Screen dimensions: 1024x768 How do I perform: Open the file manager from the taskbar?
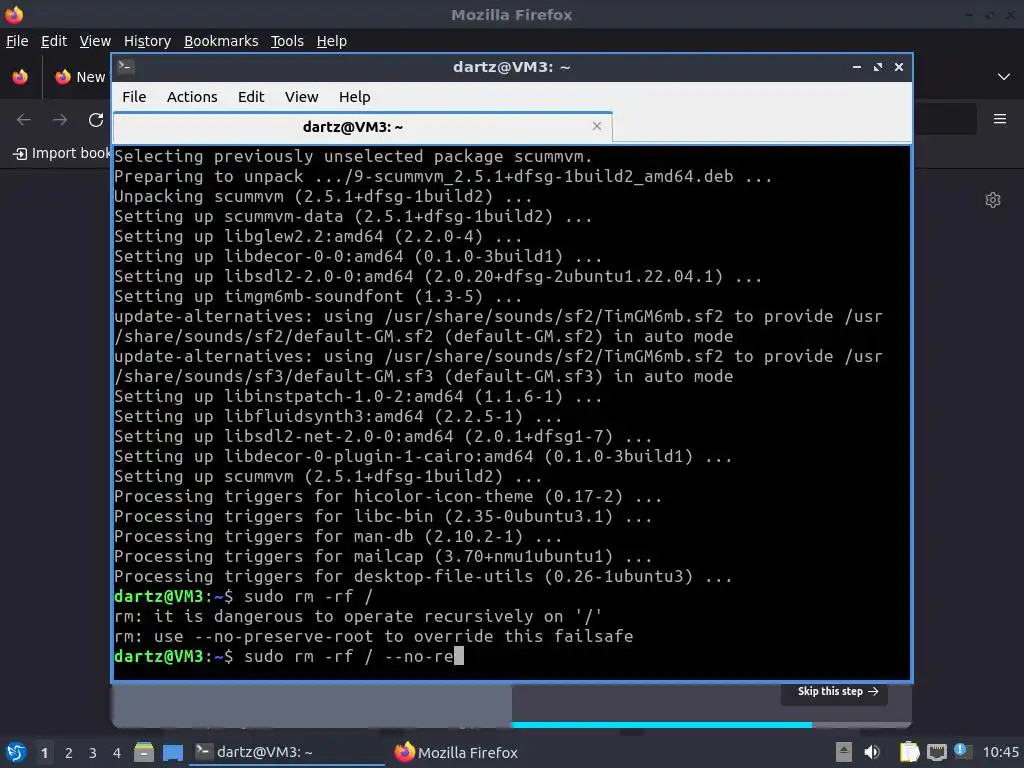[x=144, y=752]
